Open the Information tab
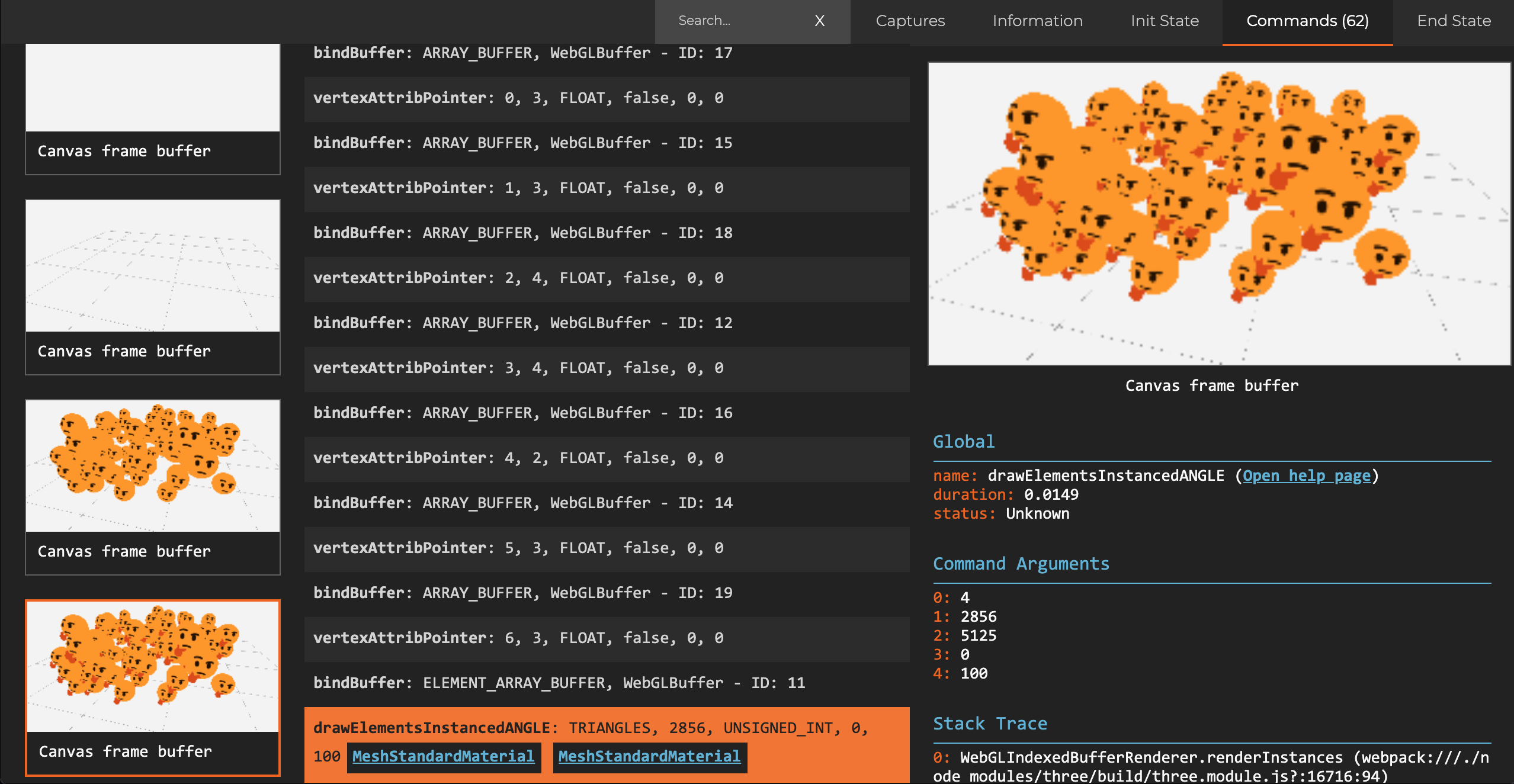The height and width of the screenshot is (784, 1514). pyautogui.click(x=1037, y=21)
